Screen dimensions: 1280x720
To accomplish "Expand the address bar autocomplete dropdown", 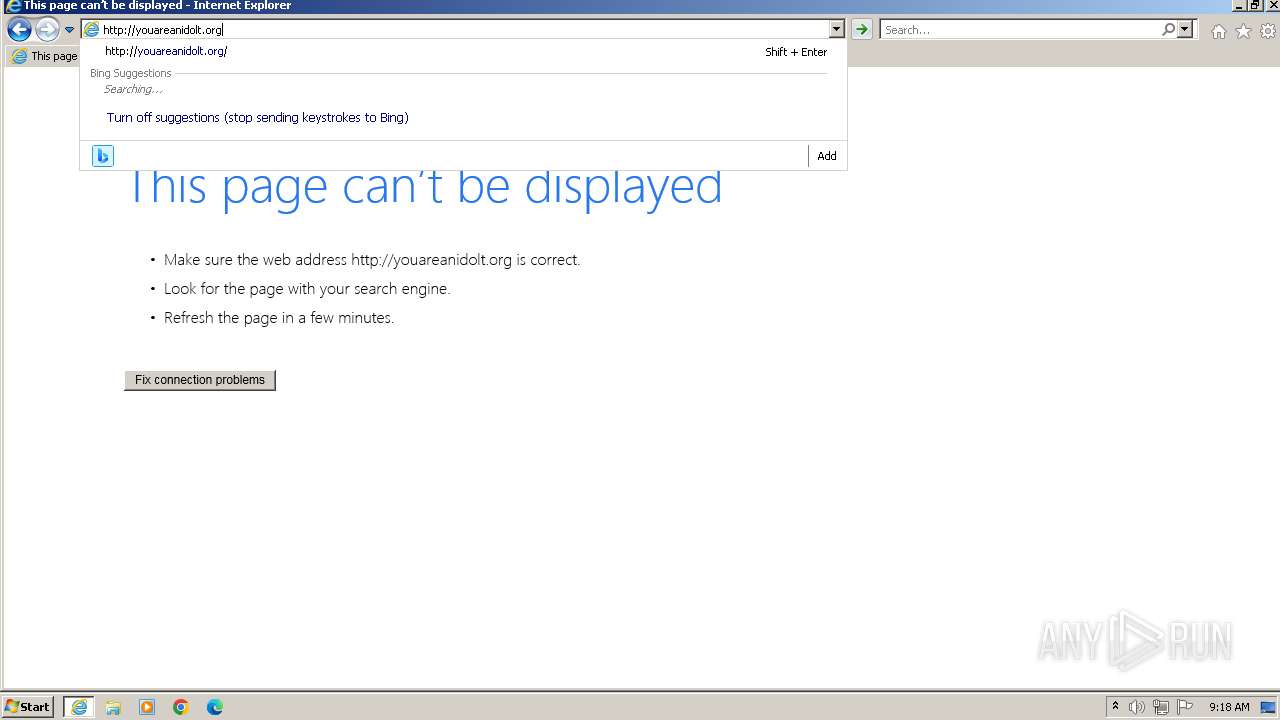I will click(837, 30).
